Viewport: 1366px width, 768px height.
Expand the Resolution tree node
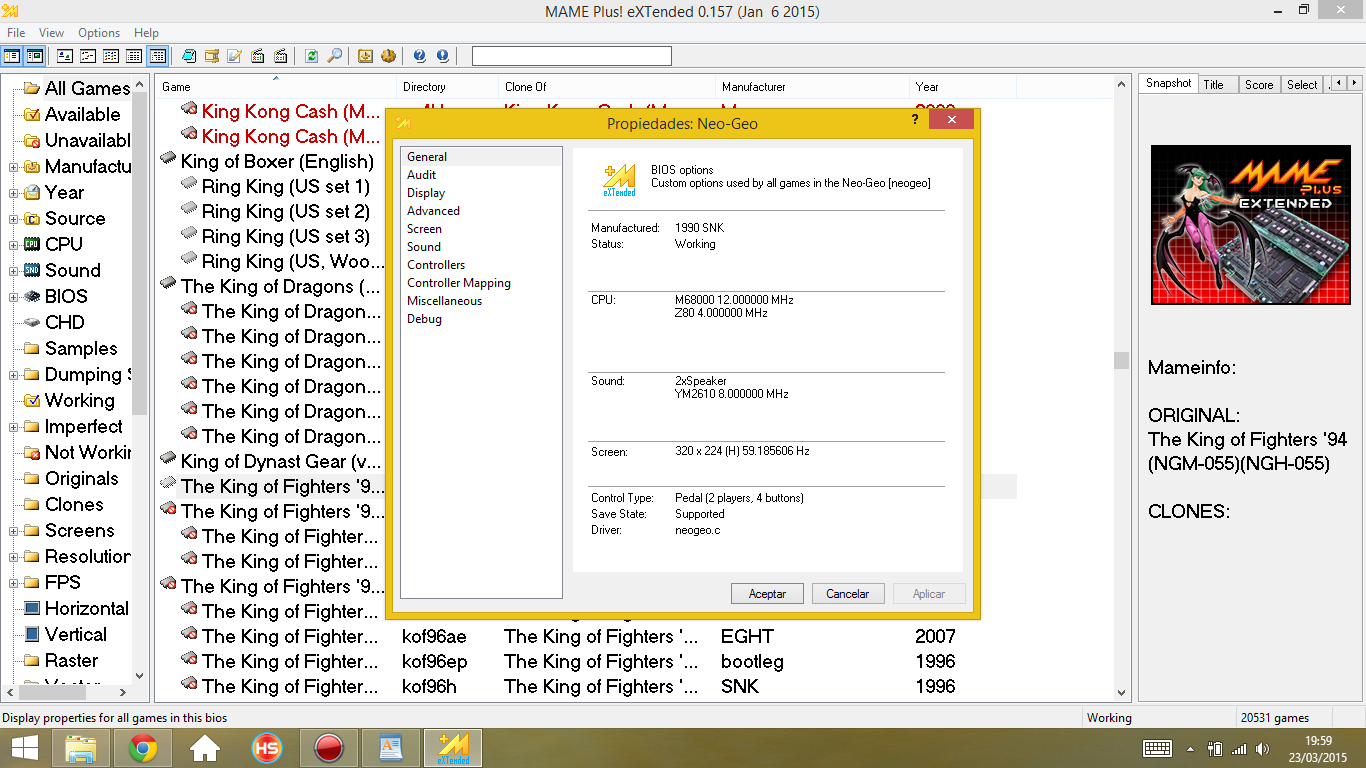(14, 557)
